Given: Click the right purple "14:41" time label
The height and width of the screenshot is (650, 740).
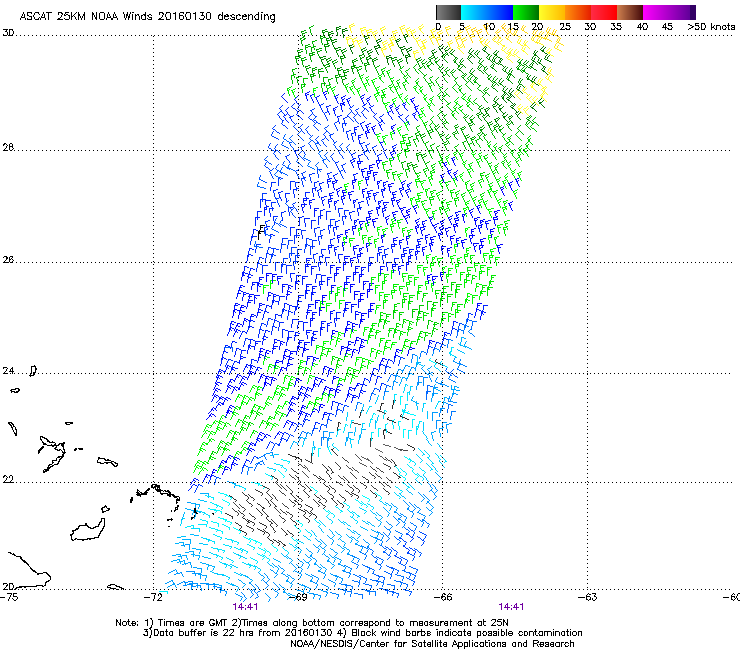Looking at the screenshot, I should (x=511, y=607).
